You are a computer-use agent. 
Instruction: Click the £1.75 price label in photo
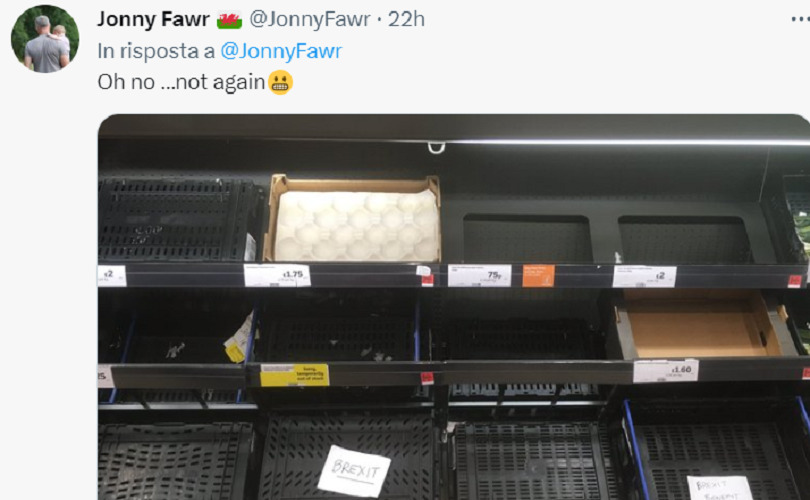coord(277,275)
